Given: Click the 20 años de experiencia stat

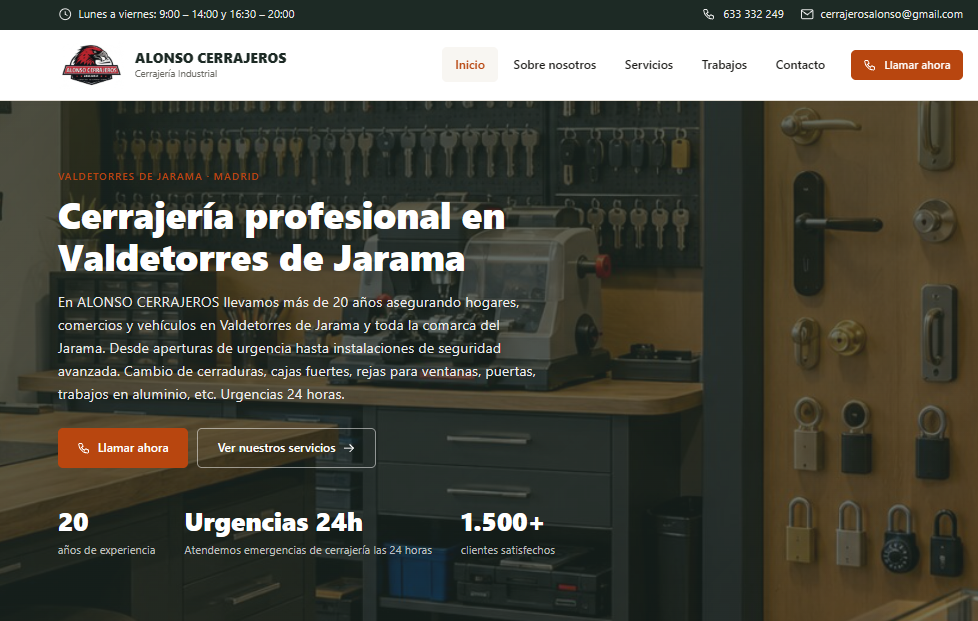Looking at the screenshot, I should pos(107,534).
